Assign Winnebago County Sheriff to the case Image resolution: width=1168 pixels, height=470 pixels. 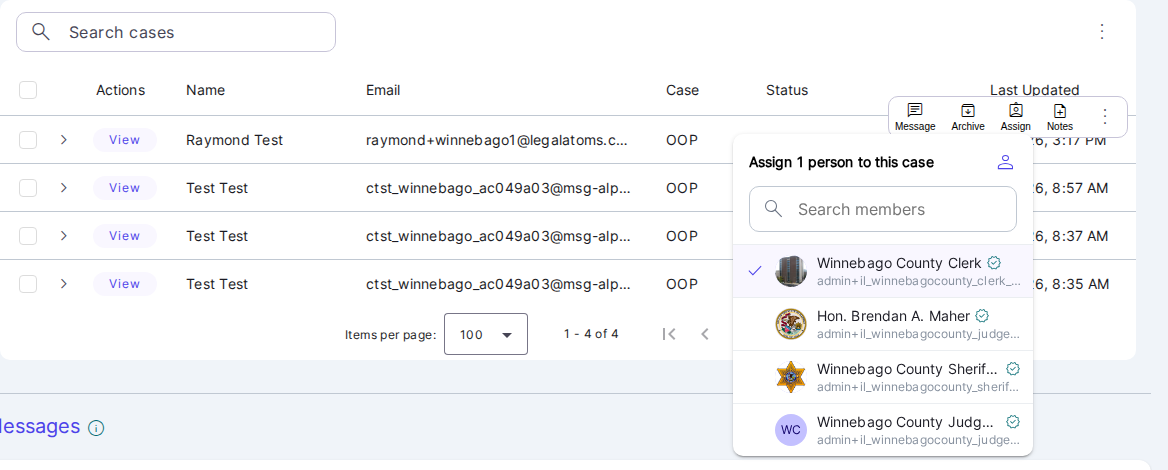point(883,377)
